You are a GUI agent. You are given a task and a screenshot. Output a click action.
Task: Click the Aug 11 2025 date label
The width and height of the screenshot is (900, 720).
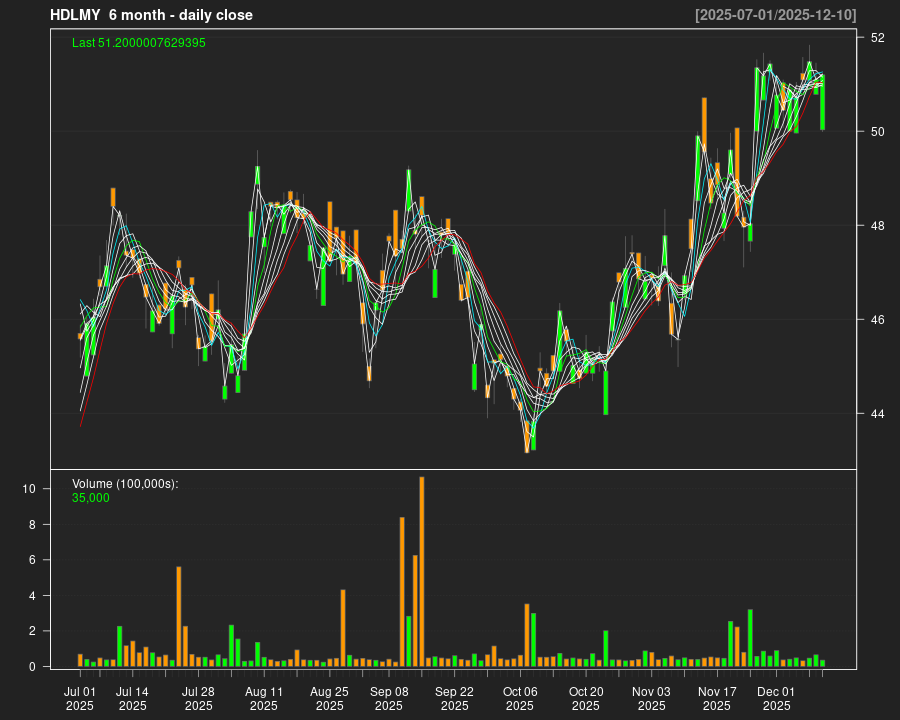click(264, 698)
